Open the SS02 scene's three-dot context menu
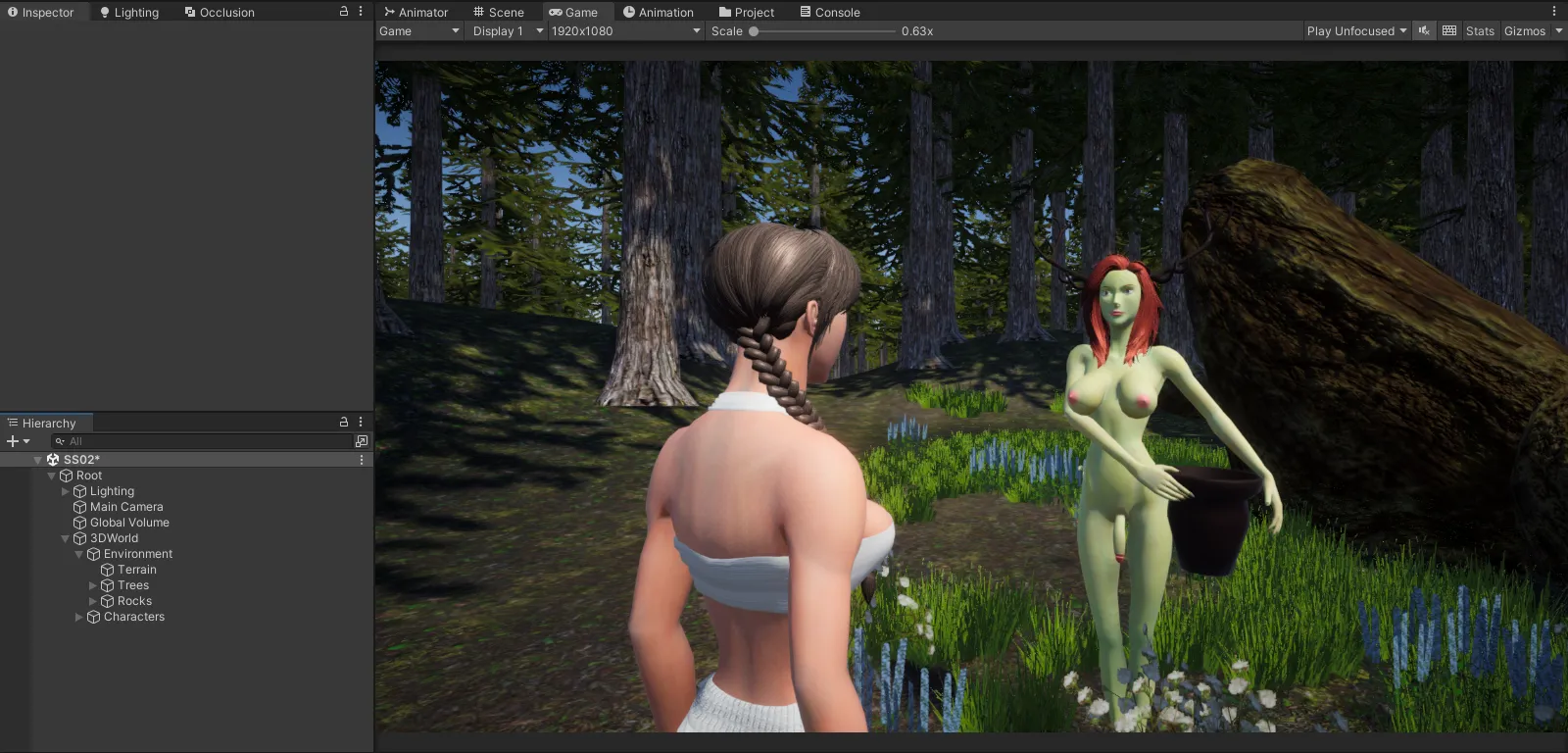The image size is (1568, 753). pyautogui.click(x=362, y=460)
